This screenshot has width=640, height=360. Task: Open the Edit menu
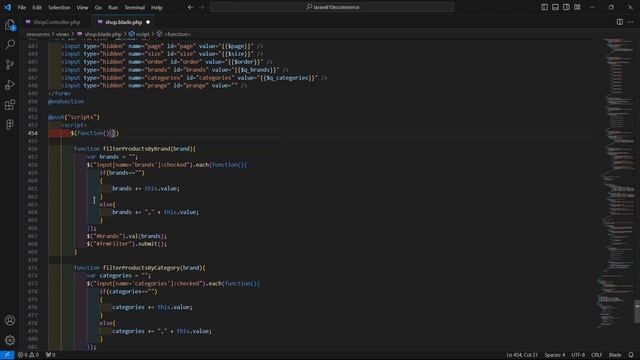pyautogui.click(x=37, y=7)
